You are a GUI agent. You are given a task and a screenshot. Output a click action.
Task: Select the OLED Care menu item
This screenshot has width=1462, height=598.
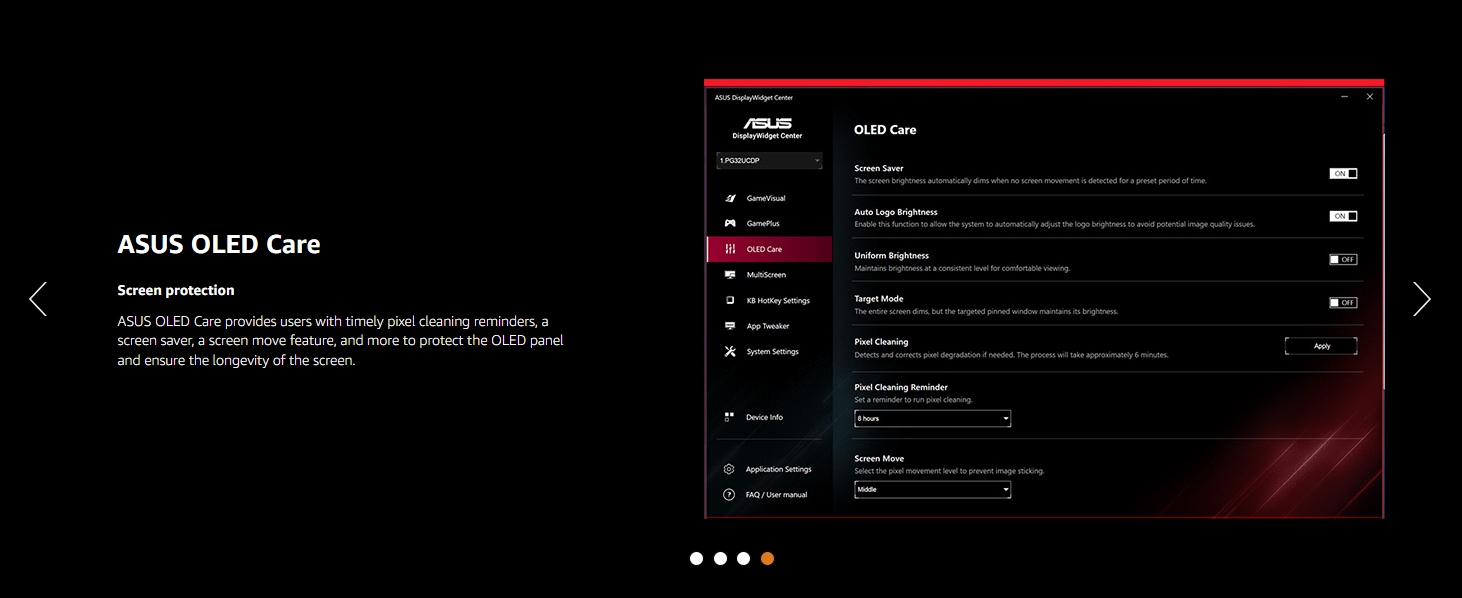pos(769,249)
